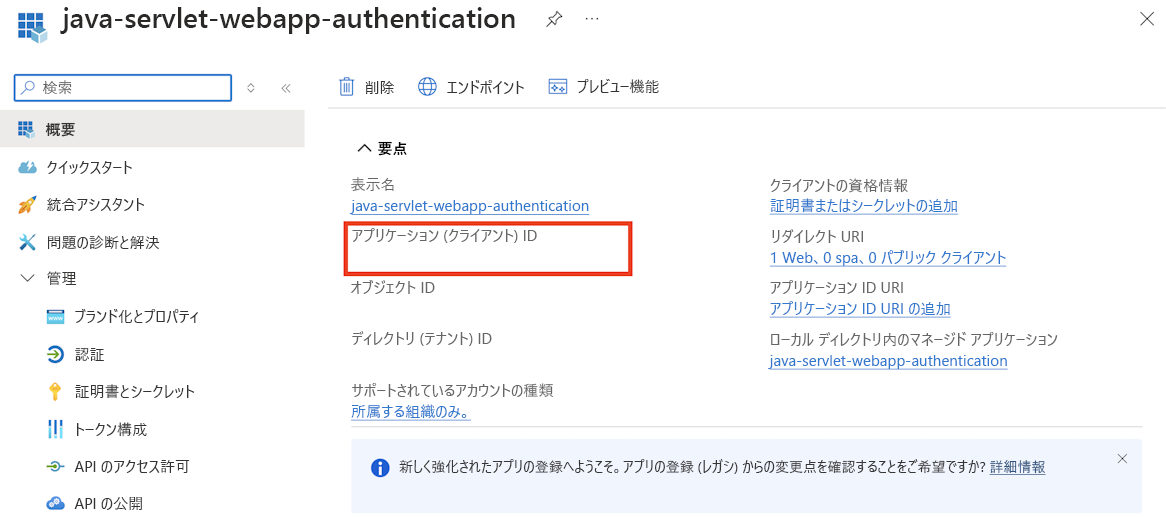
Task: Click the 認証 arrow-circle icon
Action: tap(55, 354)
